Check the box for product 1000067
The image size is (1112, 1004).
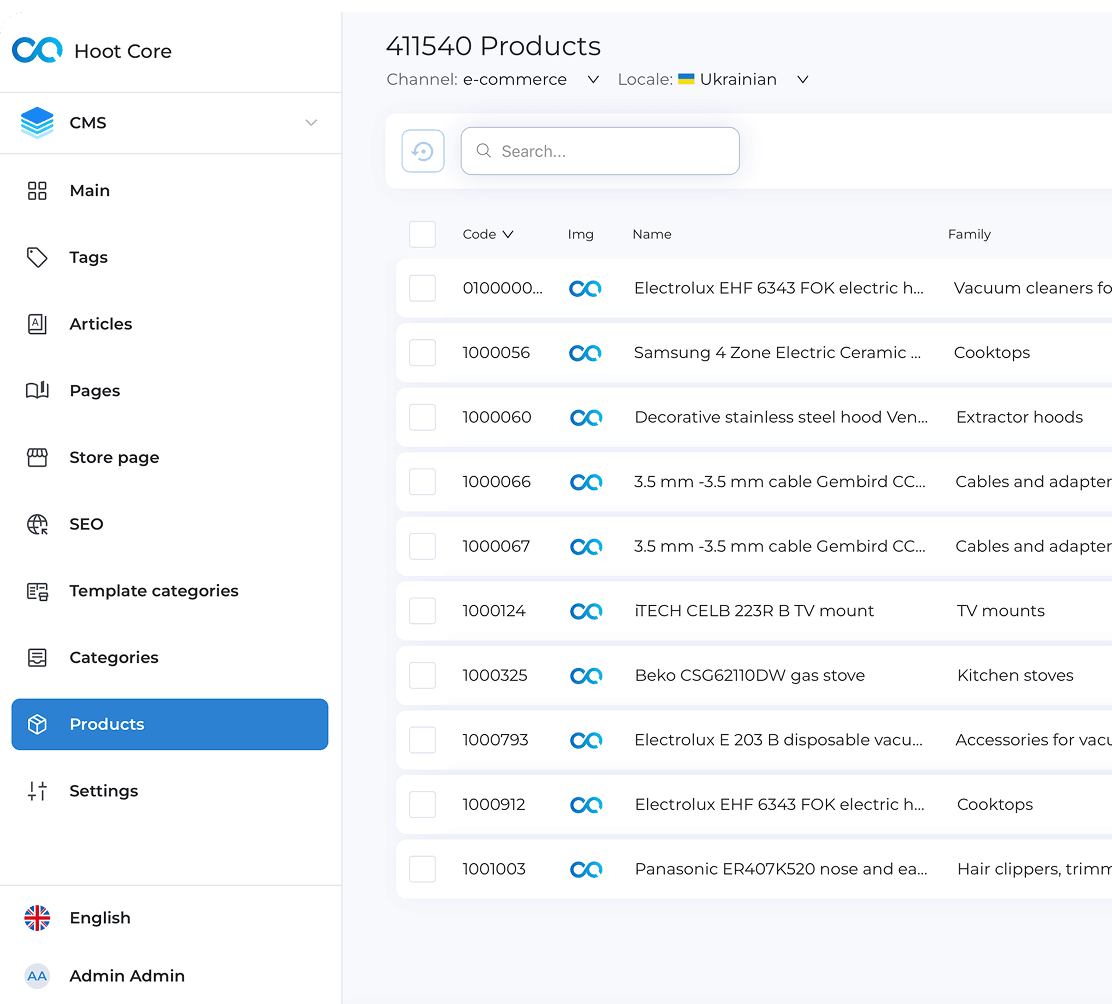[423, 546]
